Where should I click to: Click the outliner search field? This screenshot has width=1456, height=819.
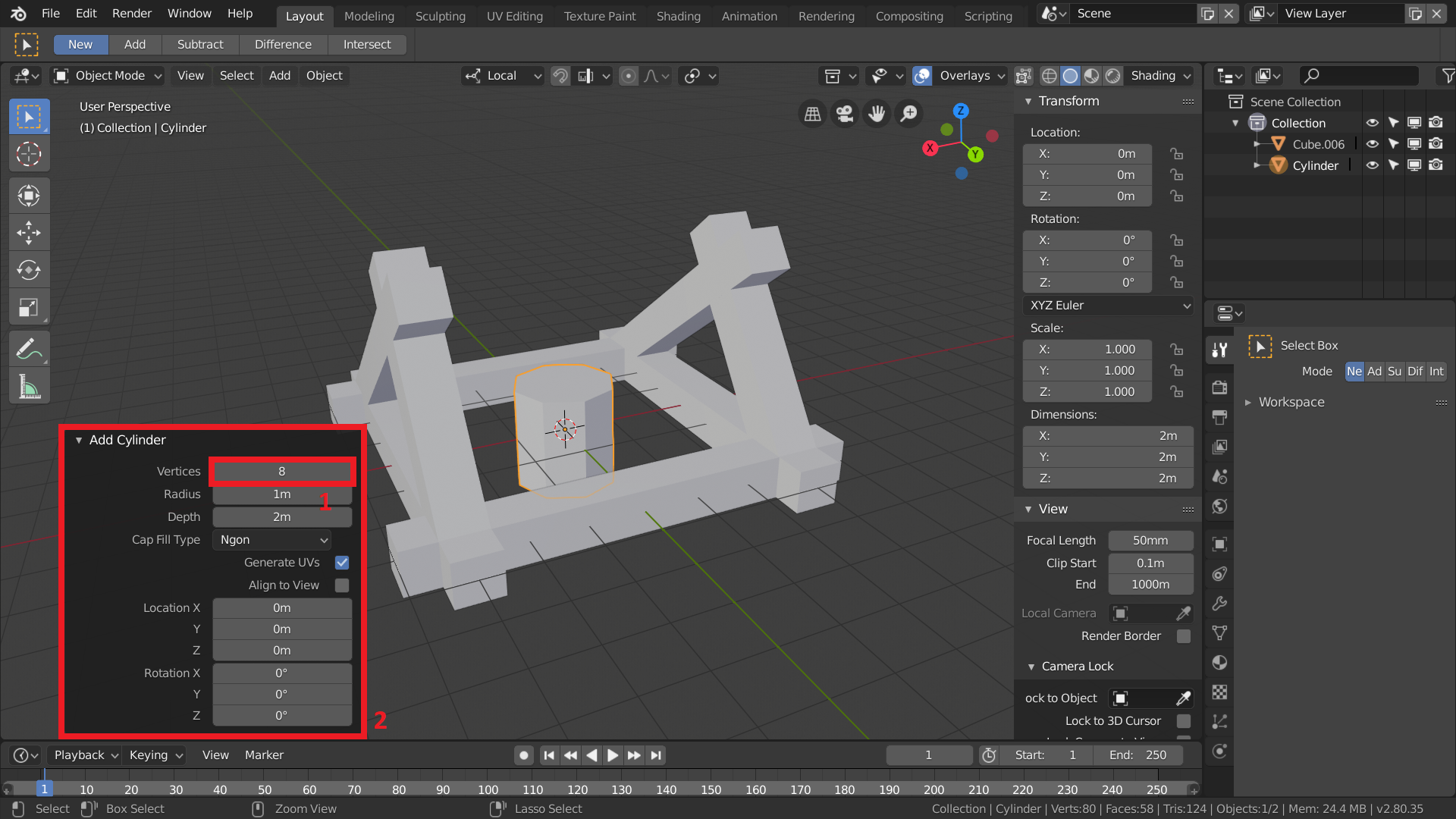tap(1358, 75)
